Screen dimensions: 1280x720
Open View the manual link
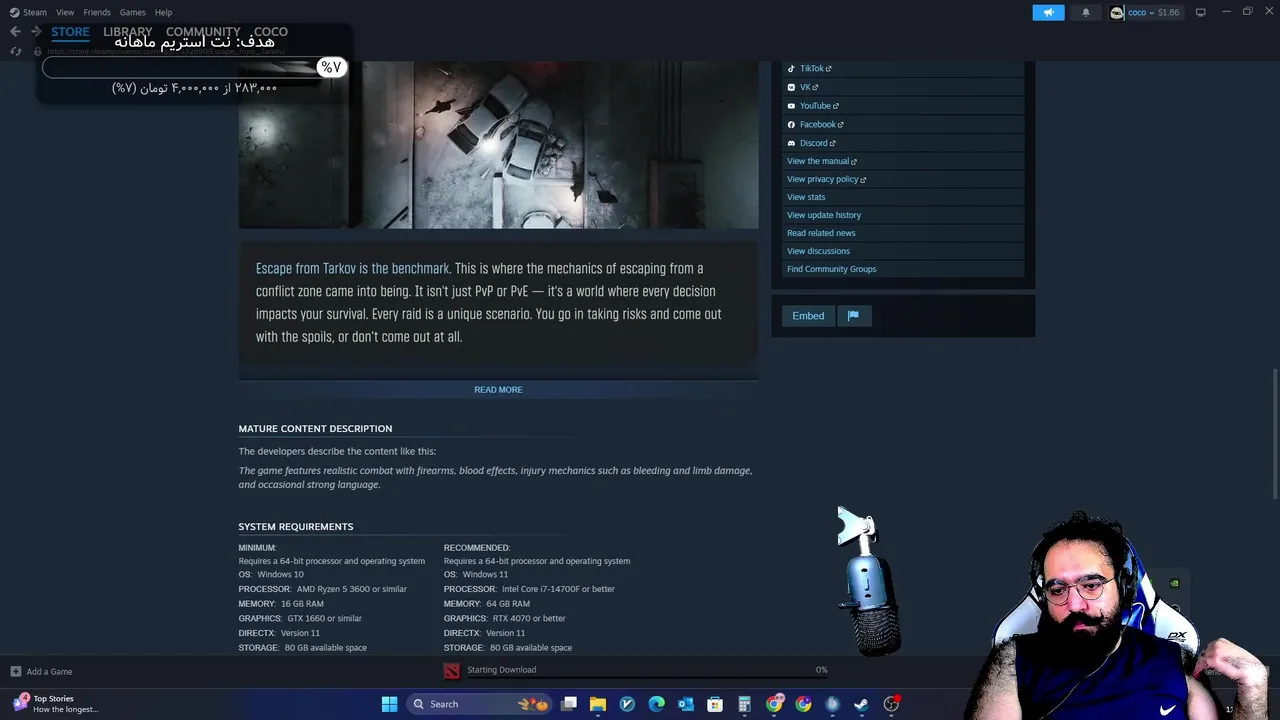pyautogui.click(x=821, y=161)
